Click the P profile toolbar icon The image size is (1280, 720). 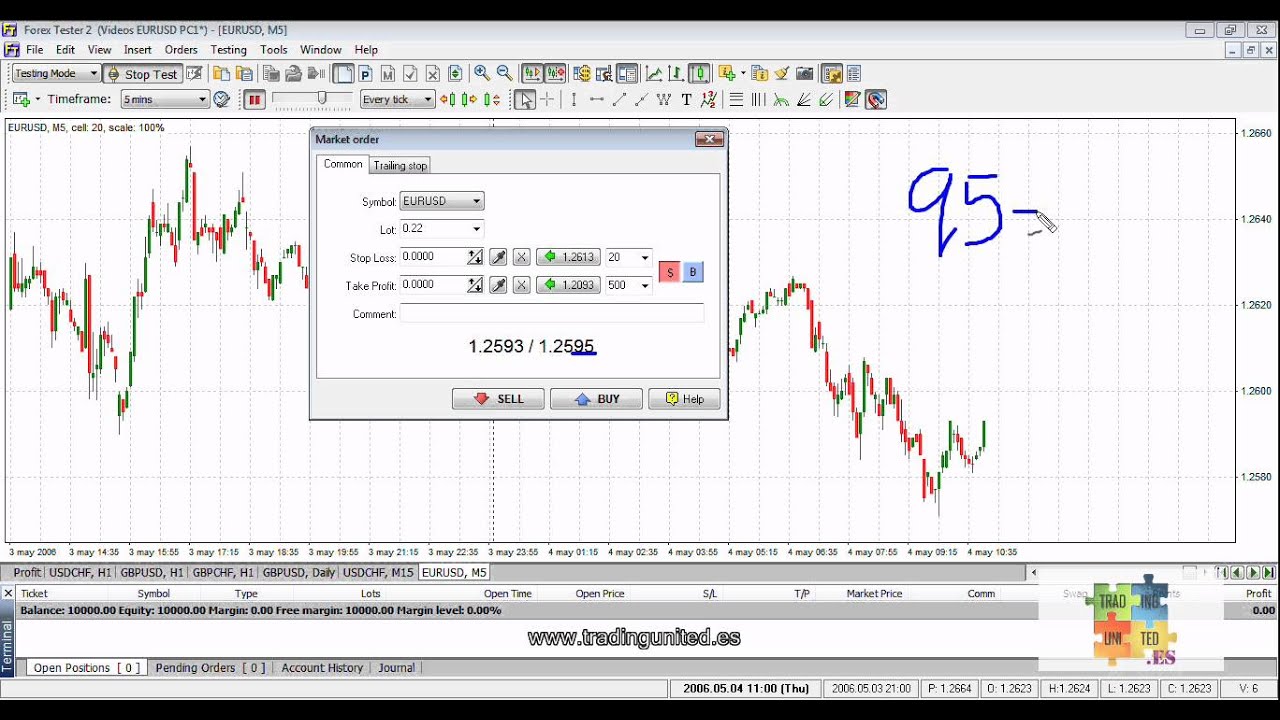pos(365,73)
